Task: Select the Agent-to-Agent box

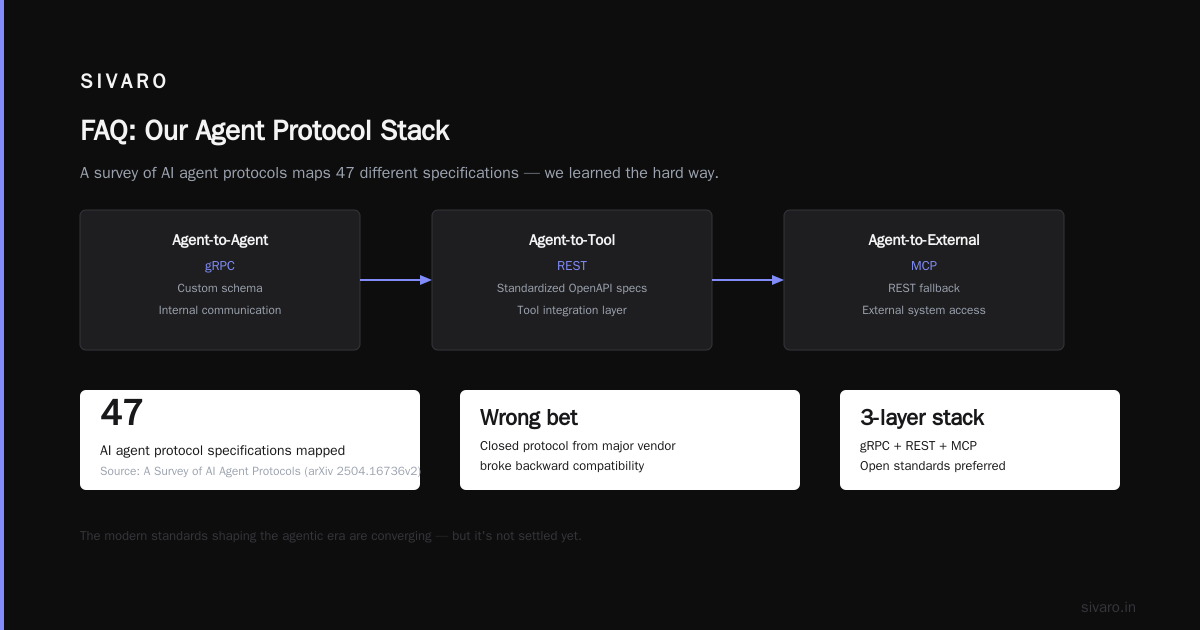Action: click(220, 280)
